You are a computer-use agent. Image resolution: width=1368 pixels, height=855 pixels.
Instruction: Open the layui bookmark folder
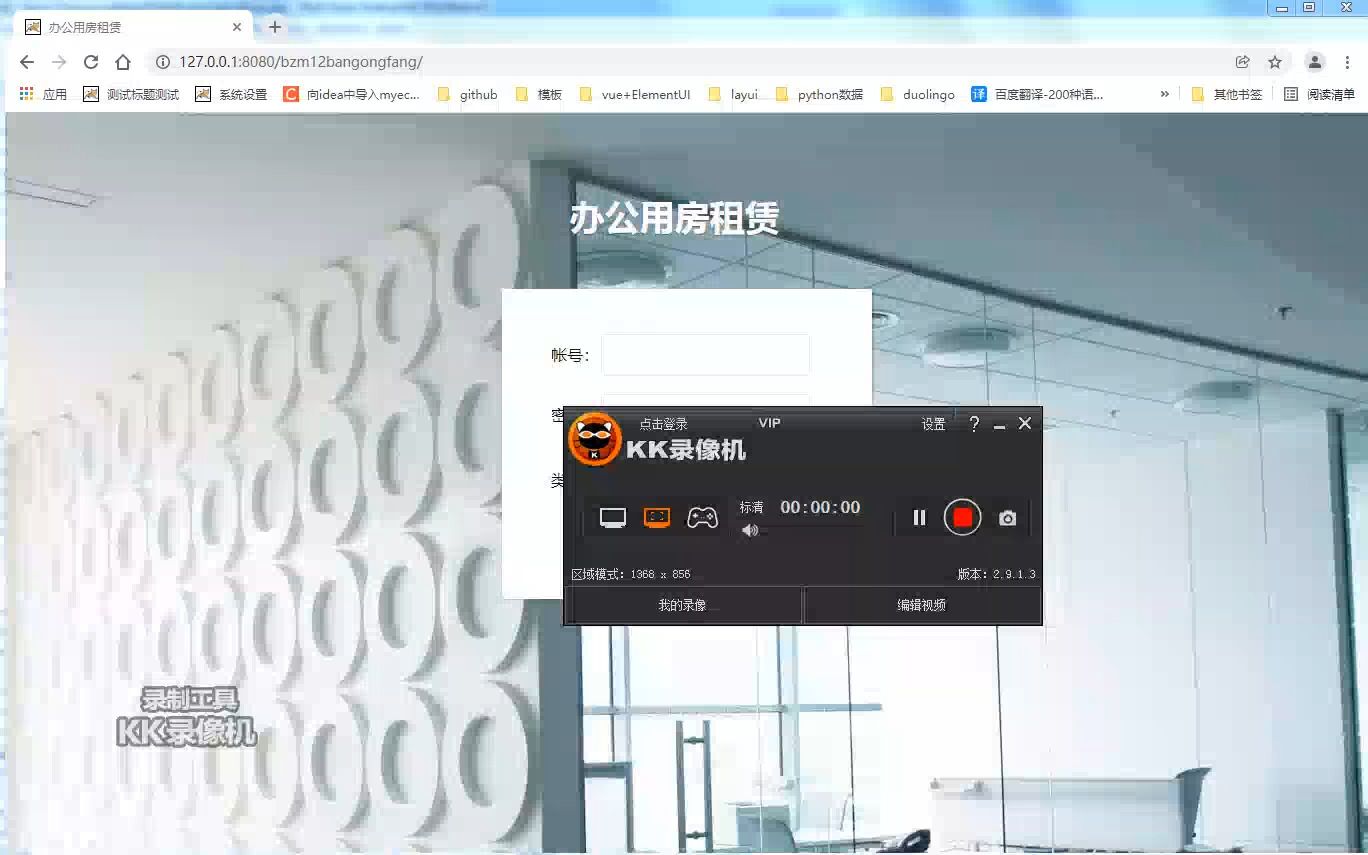733,95
